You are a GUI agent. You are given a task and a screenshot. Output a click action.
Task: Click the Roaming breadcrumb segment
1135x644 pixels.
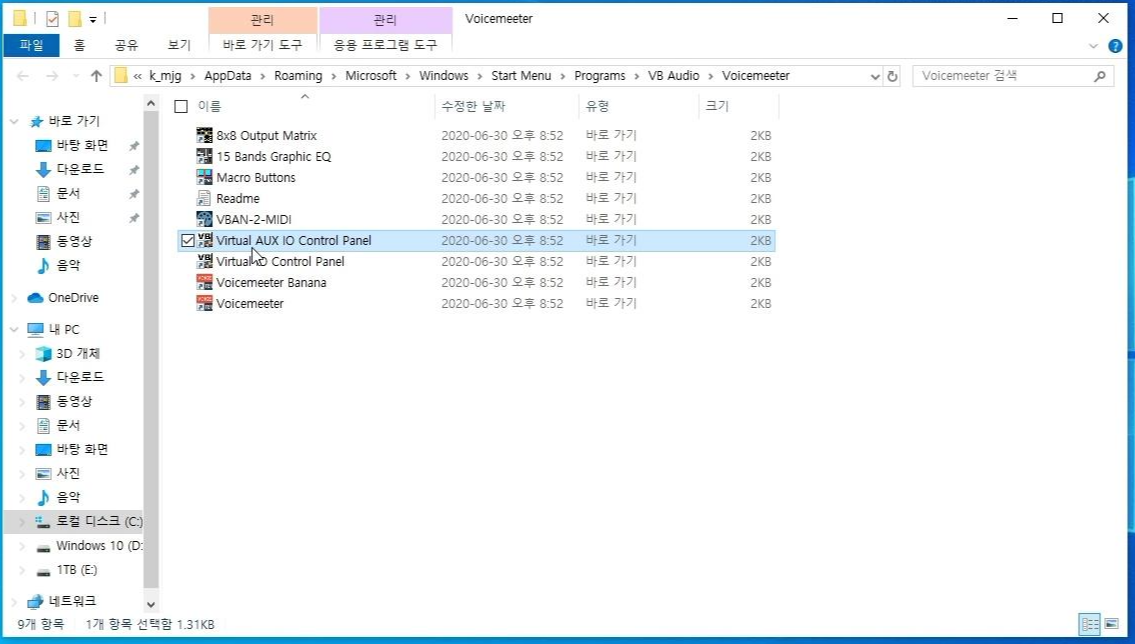click(298, 76)
